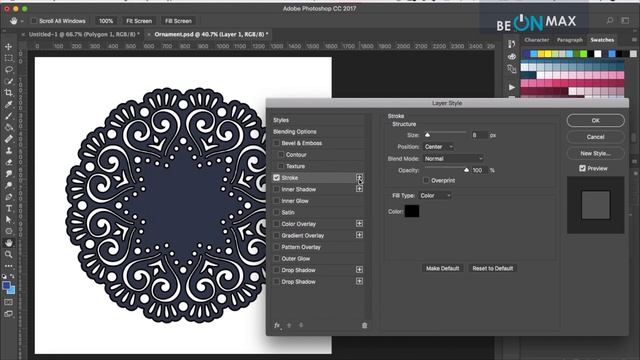This screenshot has width=640, height=360.
Task: Open the Actions panel play icon
Action: click(512, 87)
